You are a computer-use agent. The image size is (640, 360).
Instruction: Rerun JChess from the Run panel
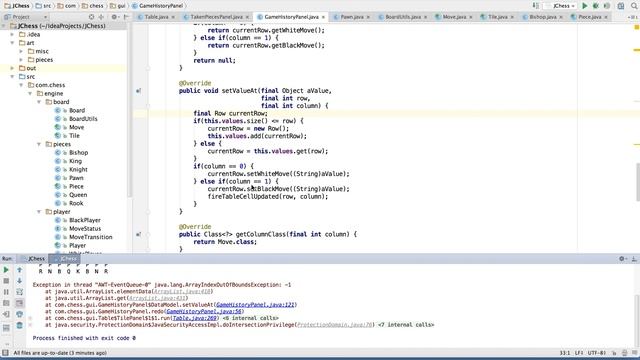click(6, 270)
